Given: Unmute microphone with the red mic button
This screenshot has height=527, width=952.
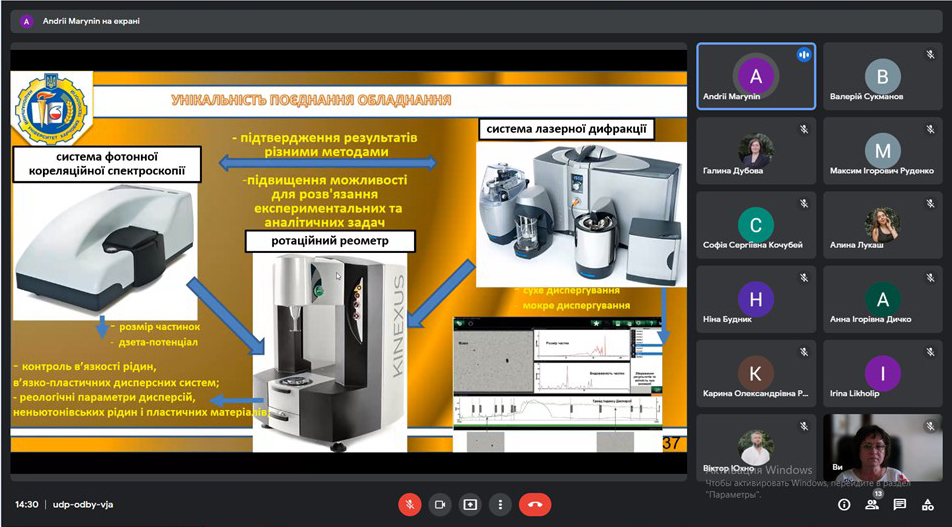Looking at the screenshot, I should pyautogui.click(x=410, y=505).
